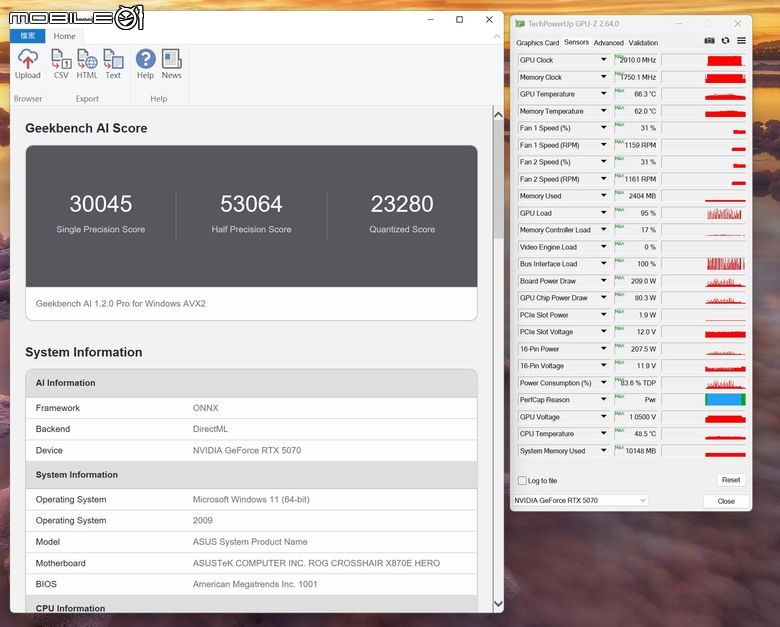Click the 2910.0 MHz GPU Clock reading
Screen dimensions: 780x627
click(x=637, y=60)
